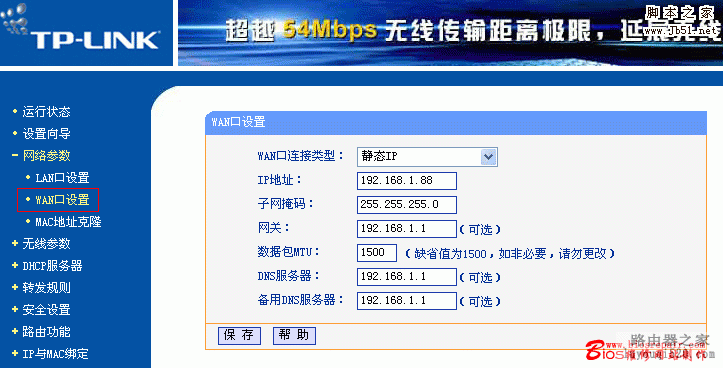Open the 运行状态 page
This screenshot has width=723, height=368.
[41, 112]
